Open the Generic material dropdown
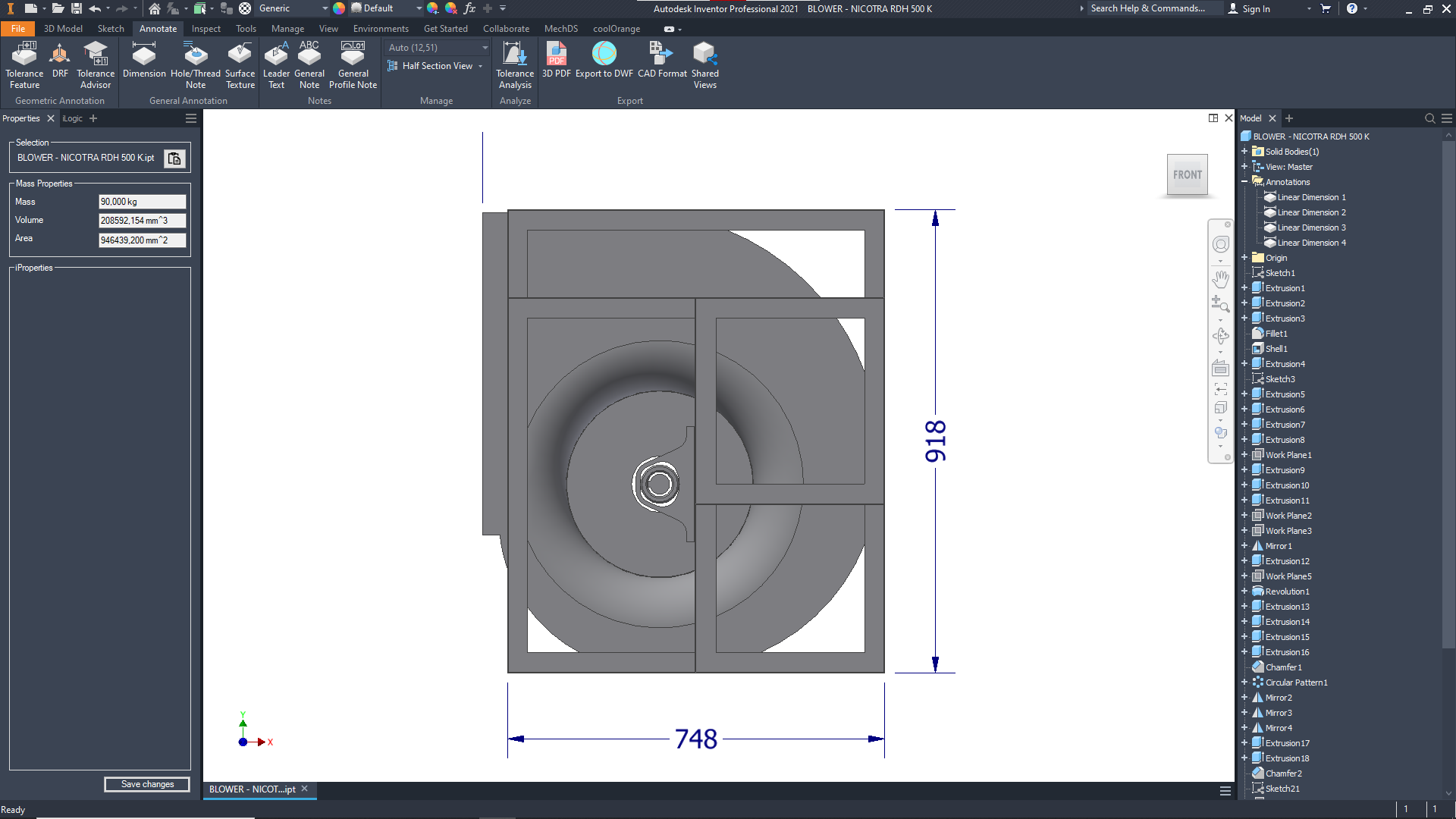 (x=325, y=8)
